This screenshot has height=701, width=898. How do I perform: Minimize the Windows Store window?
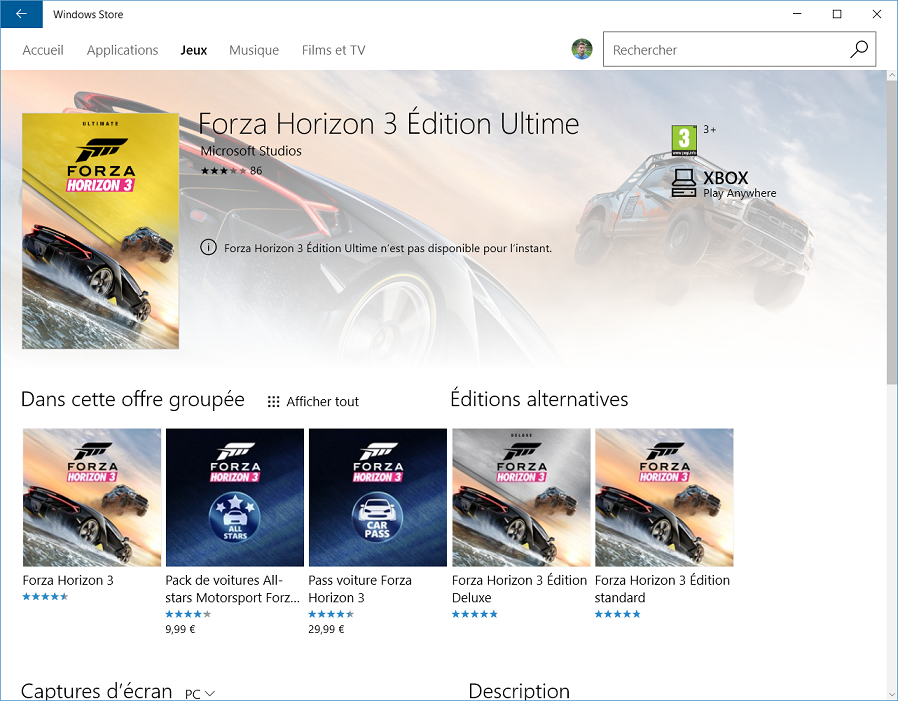click(x=797, y=14)
